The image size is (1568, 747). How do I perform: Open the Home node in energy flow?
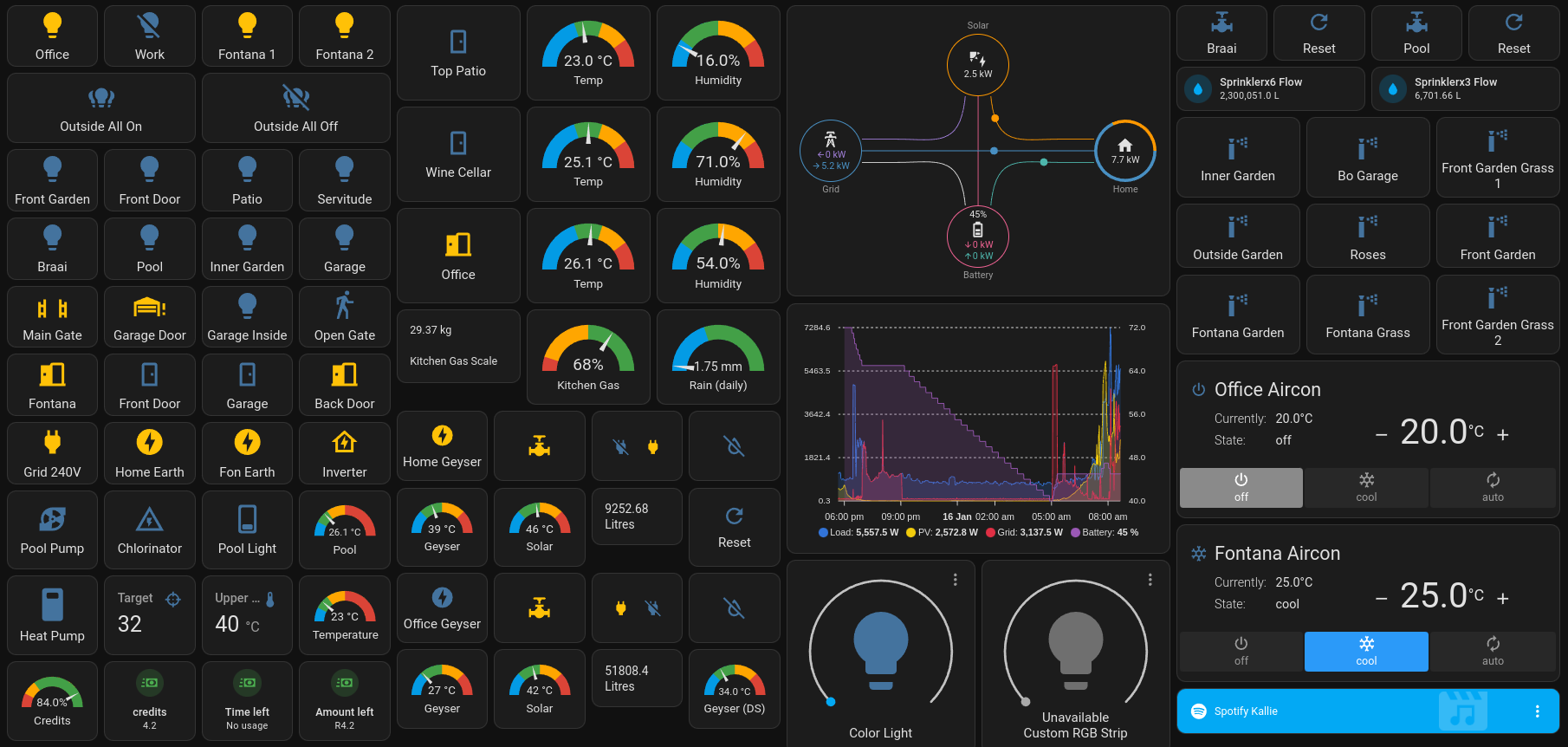(x=1125, y=151)
